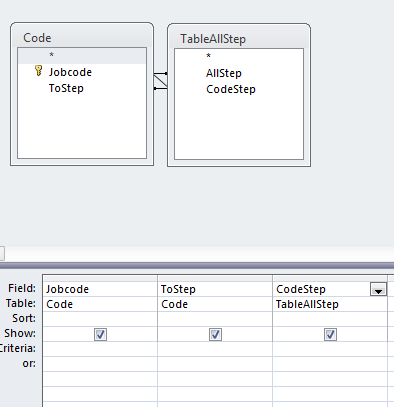Click the ToStep field cell in grid

215,289
